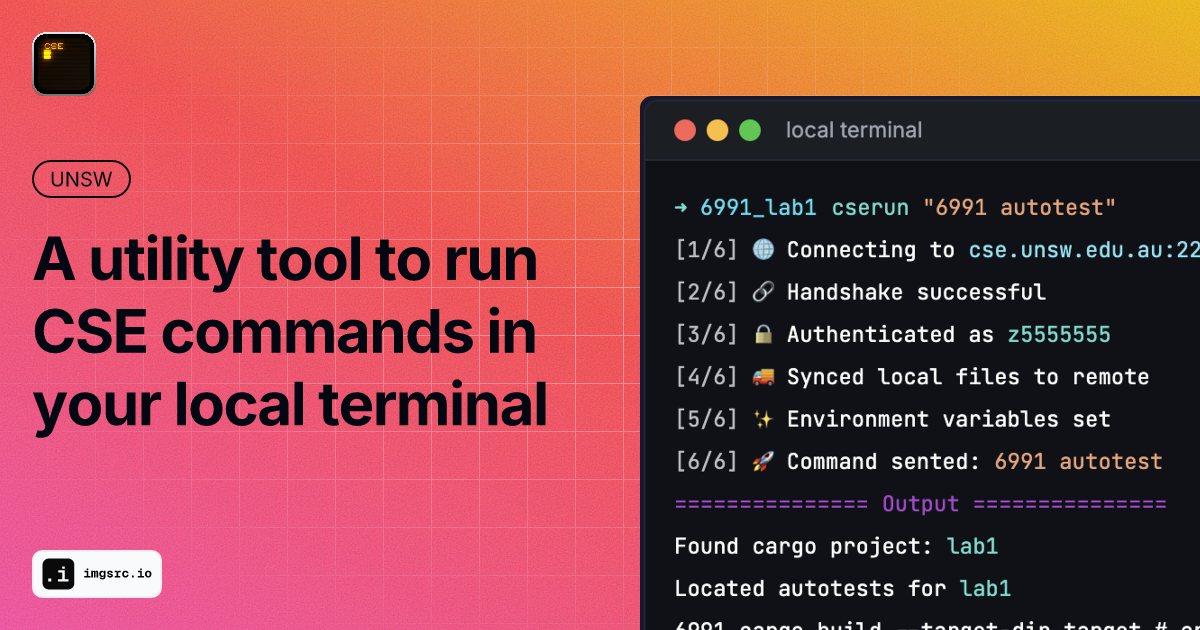Image resolution: width=1200 pixels, height=630 pixels.
Task: Click the chain-link icon beside Handshake successful
Action: [762, 291]
